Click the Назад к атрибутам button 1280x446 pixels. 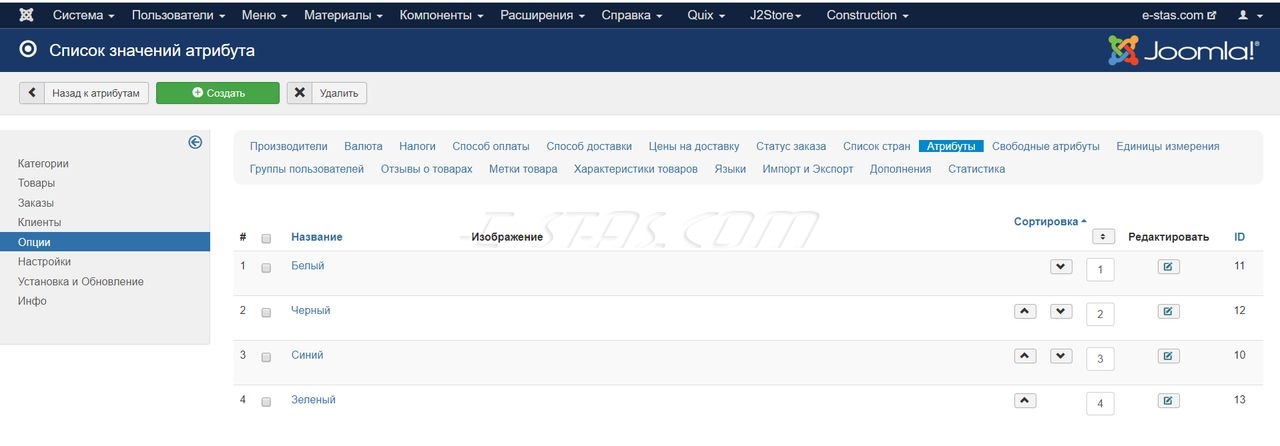pyautogui.click(x=85, y=93)
